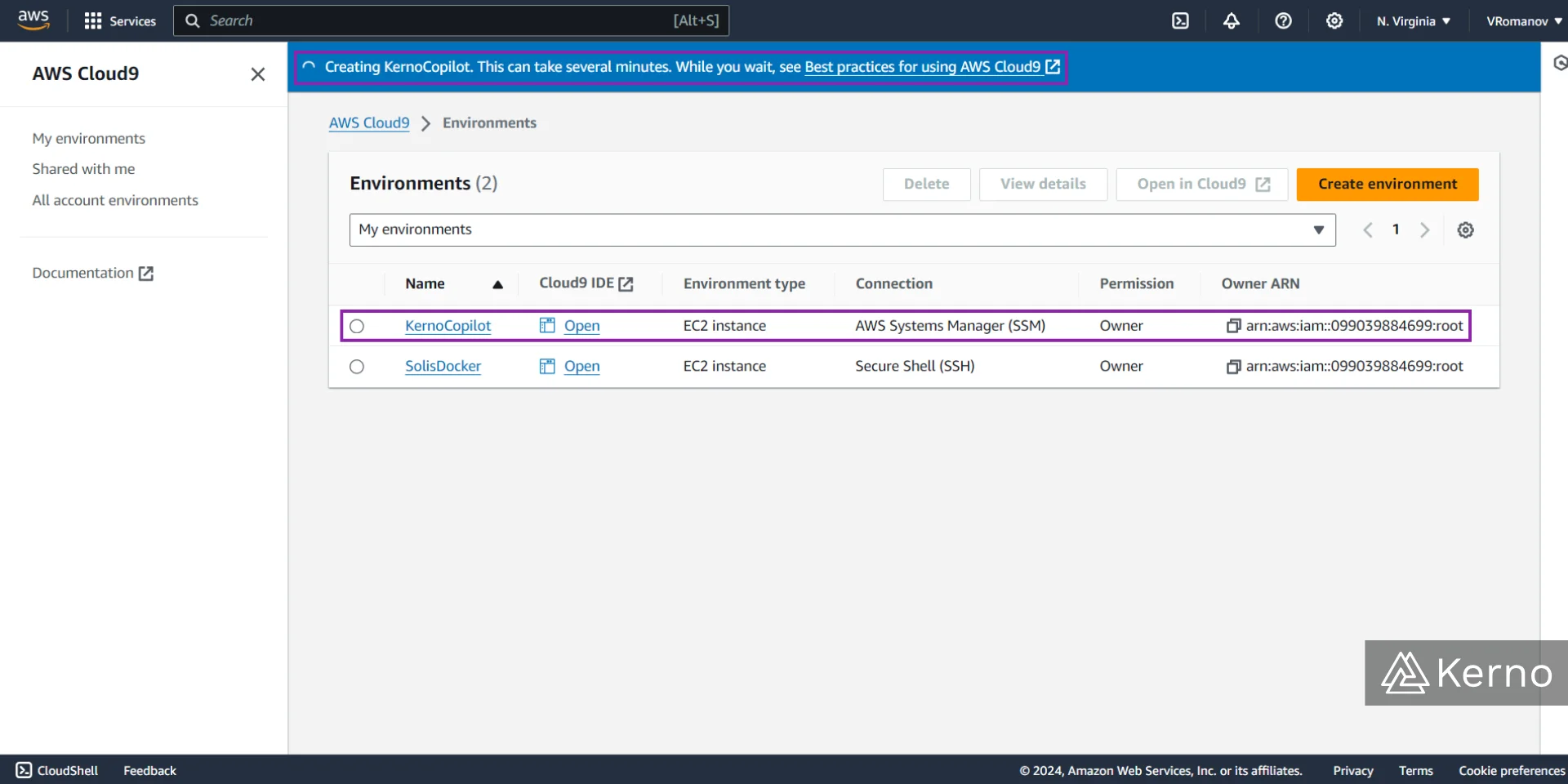1568x784 pixels.
Task: Open table preferences gear icon
Action: pyautogui.click(x=1466, y=230)
